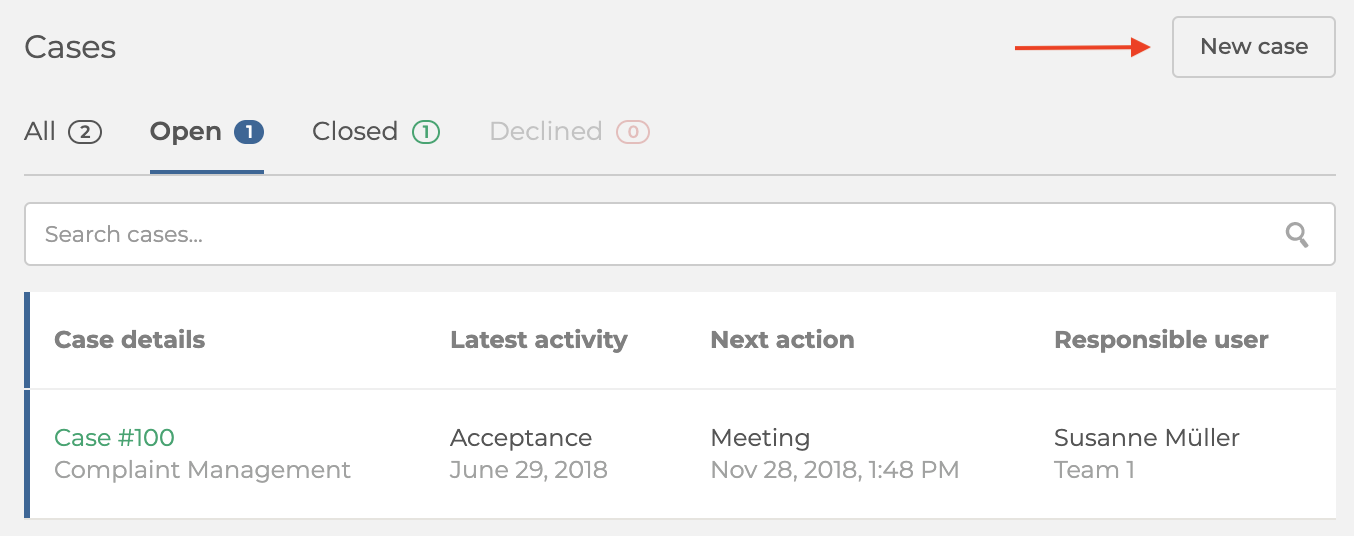Select the Declined tab
The height and width of the screenshot is (536, 1354).
pos(570,132)
